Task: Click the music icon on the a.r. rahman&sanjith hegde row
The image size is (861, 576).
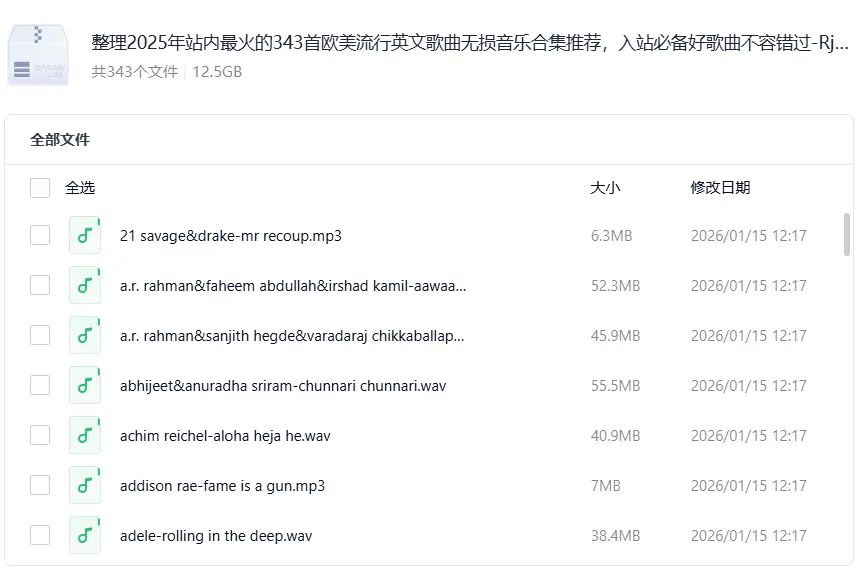Action: tap(84, 335)
